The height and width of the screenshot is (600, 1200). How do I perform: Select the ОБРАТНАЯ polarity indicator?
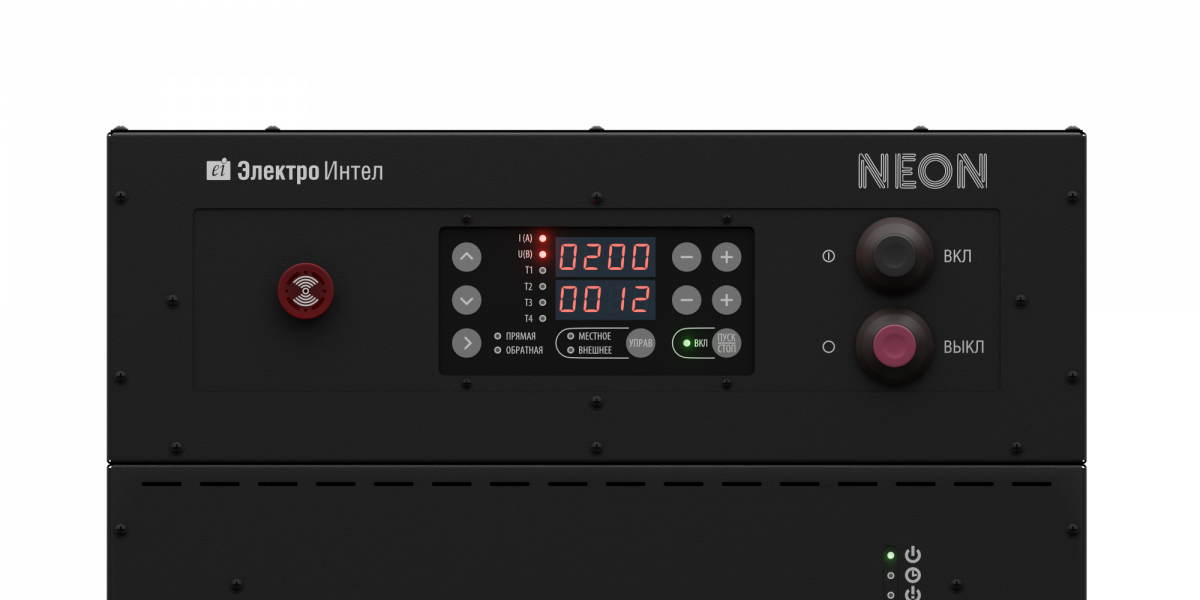[498, 350]
